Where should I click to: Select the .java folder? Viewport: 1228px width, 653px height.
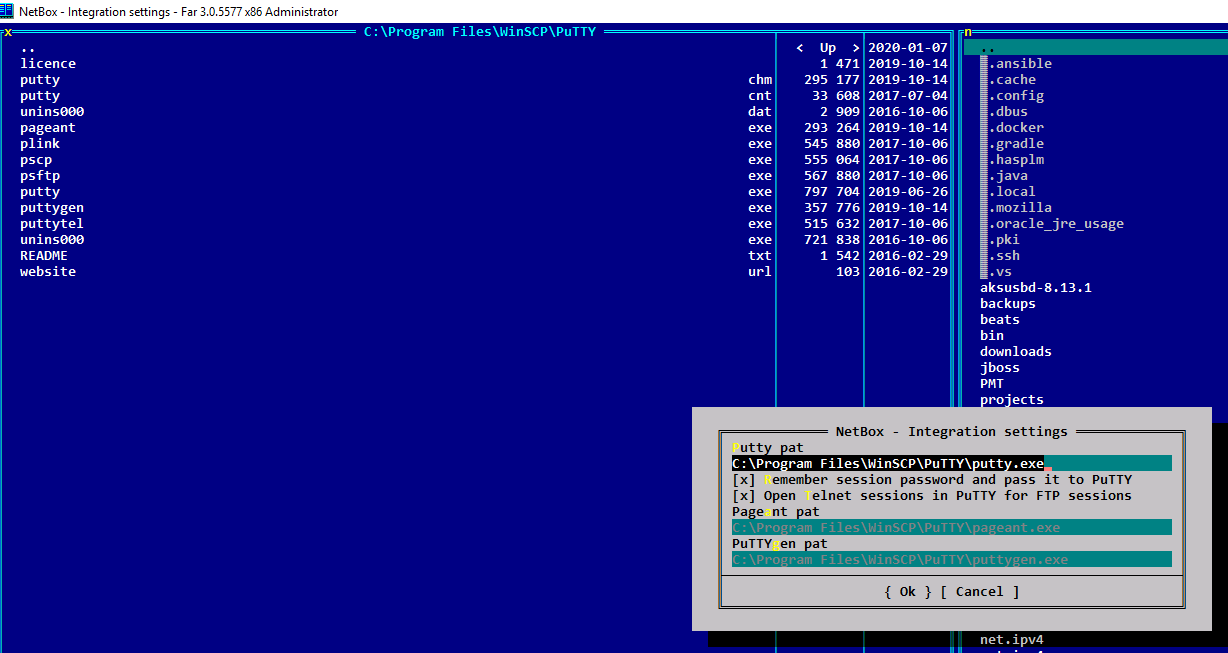1008,175
